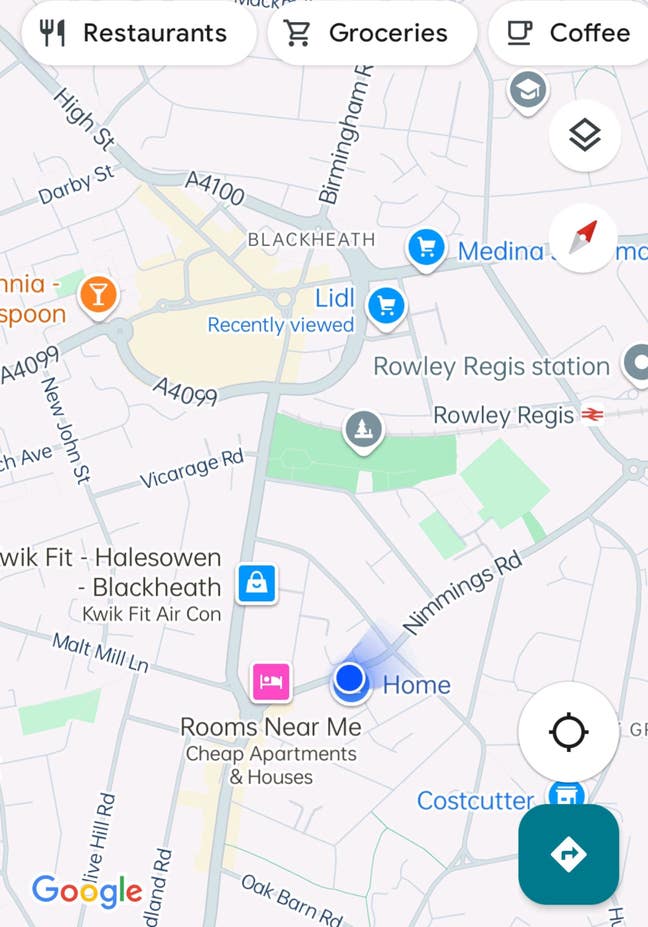
Task: Tap the Google logo
Action: coord(87,892)
